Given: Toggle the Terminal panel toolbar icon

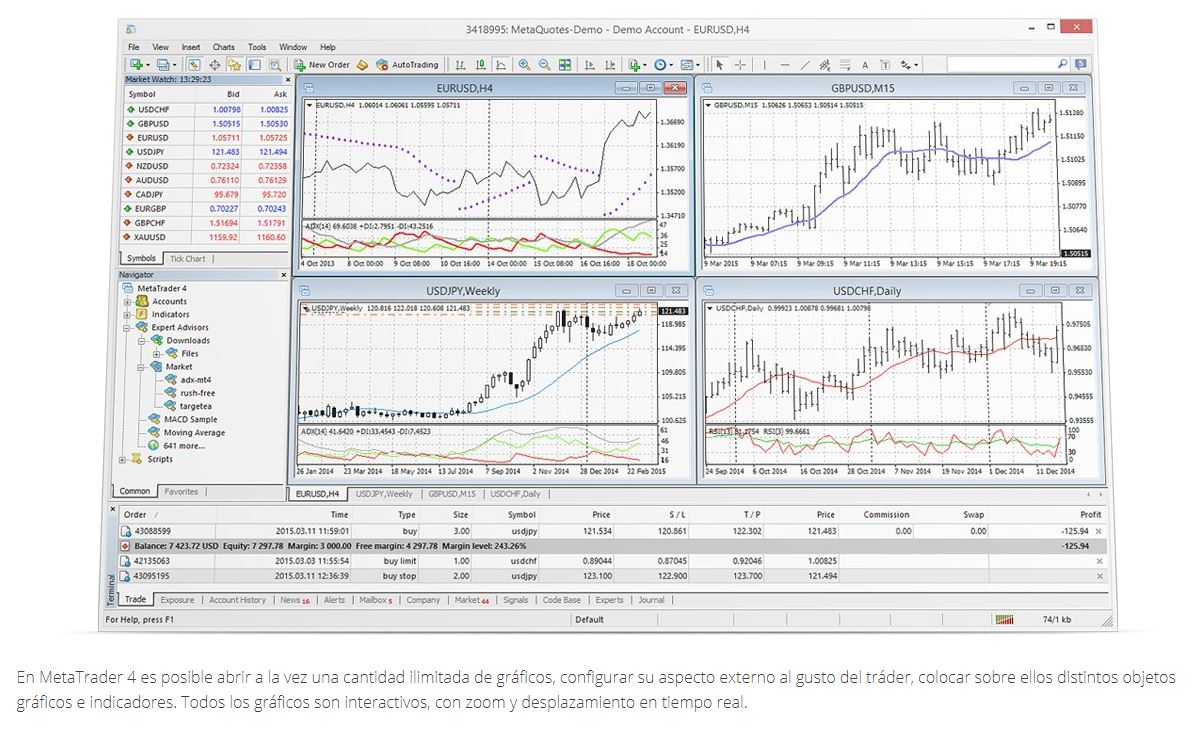Looking at the screenshot, I should (254, 65).
